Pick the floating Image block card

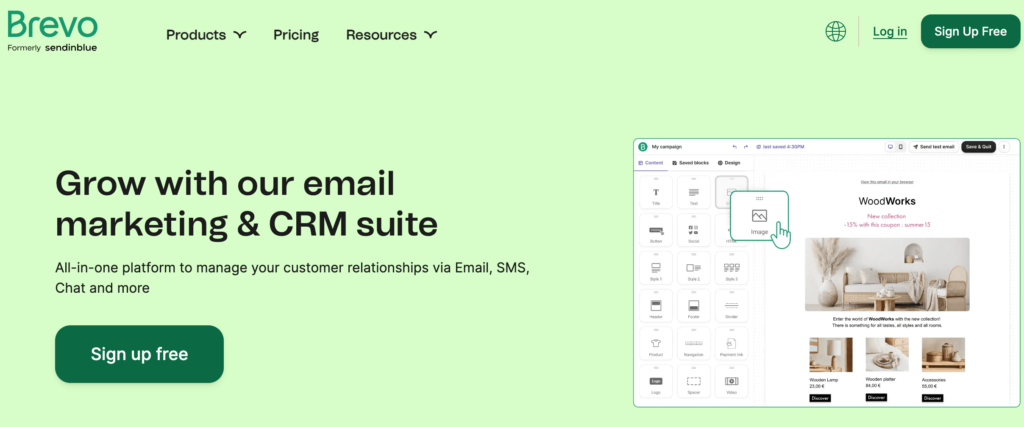pyautogui.click(x=759, y=216)
